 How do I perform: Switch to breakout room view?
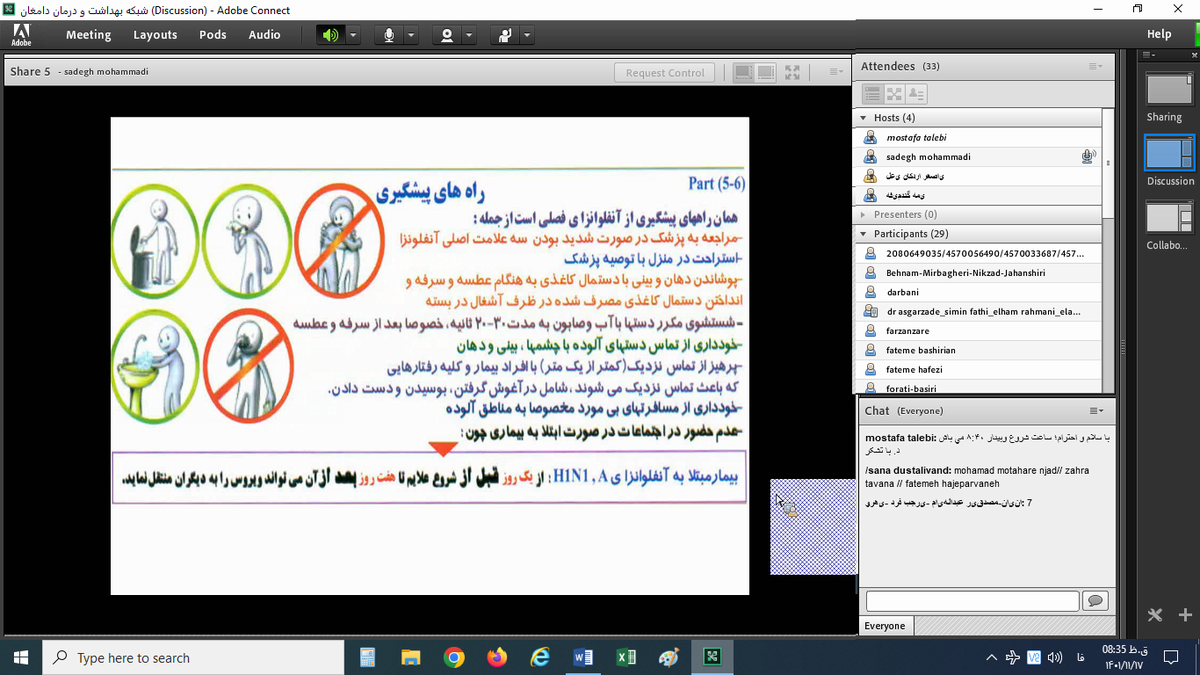pos(894,93)
